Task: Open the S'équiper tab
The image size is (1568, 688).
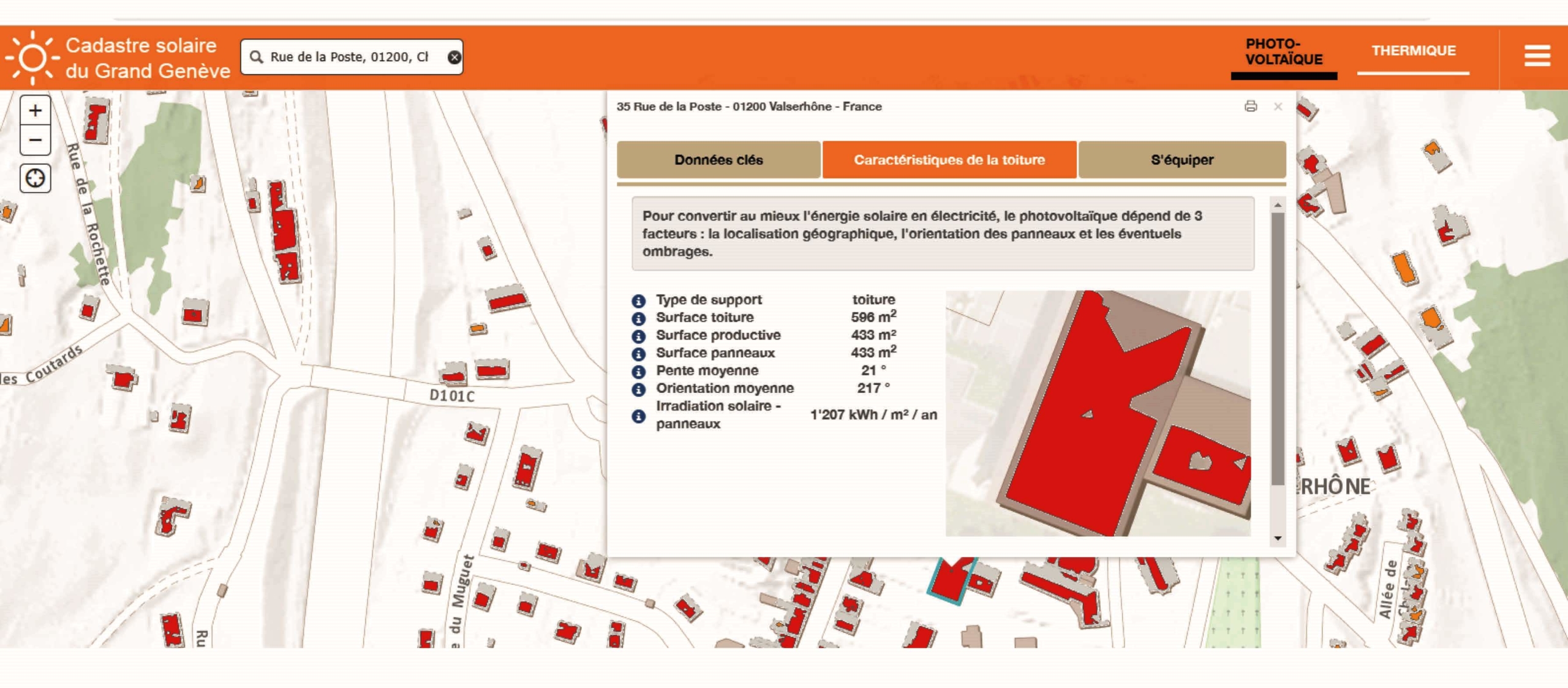Action: tap(1182, 160)
